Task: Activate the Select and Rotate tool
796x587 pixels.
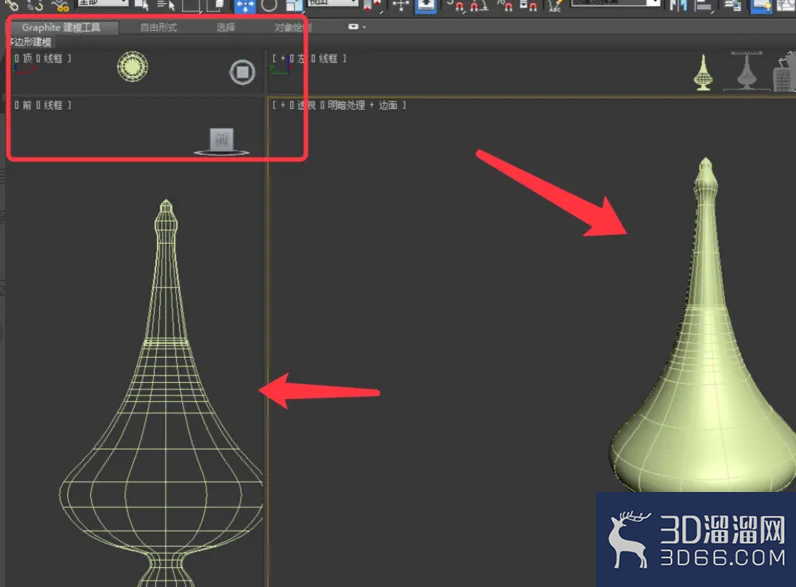Action: click(x=269, y=5)
